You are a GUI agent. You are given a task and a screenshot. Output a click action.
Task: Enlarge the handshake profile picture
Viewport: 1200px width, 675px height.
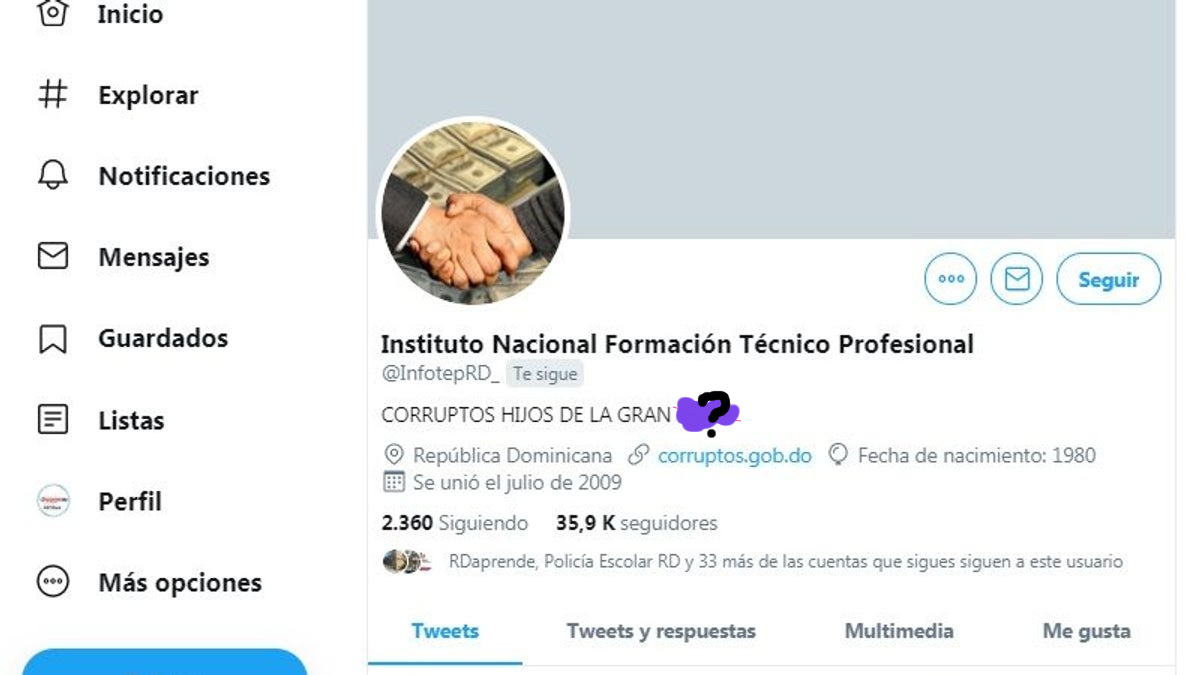[x=473, y=213]
